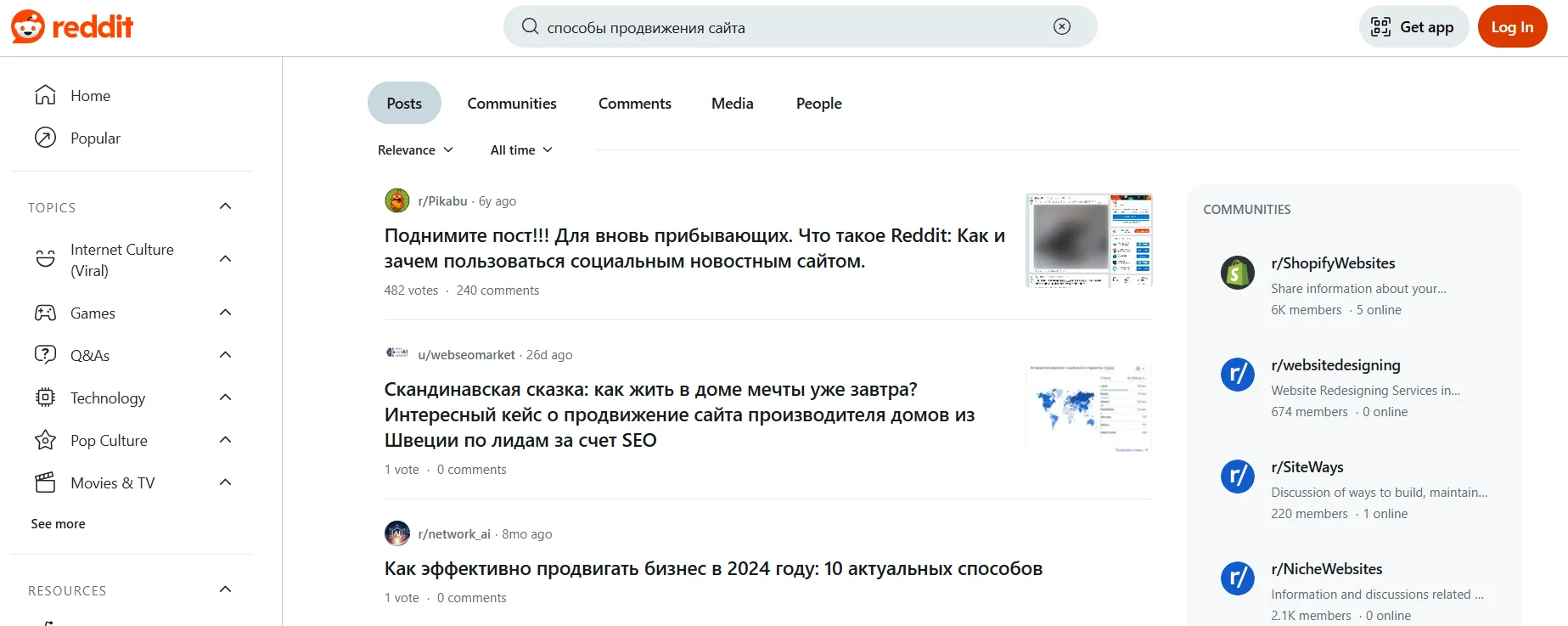The width and height of the screenshot is (1568, 626).
Task: Switch to the Comments tab
Action: pyautogui.click(x=635, y=103)
